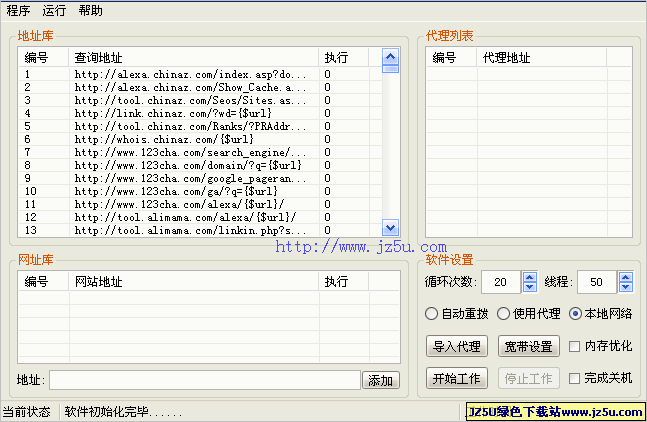
Task: Open the 帮助 menu
Action: pos(90,10)
